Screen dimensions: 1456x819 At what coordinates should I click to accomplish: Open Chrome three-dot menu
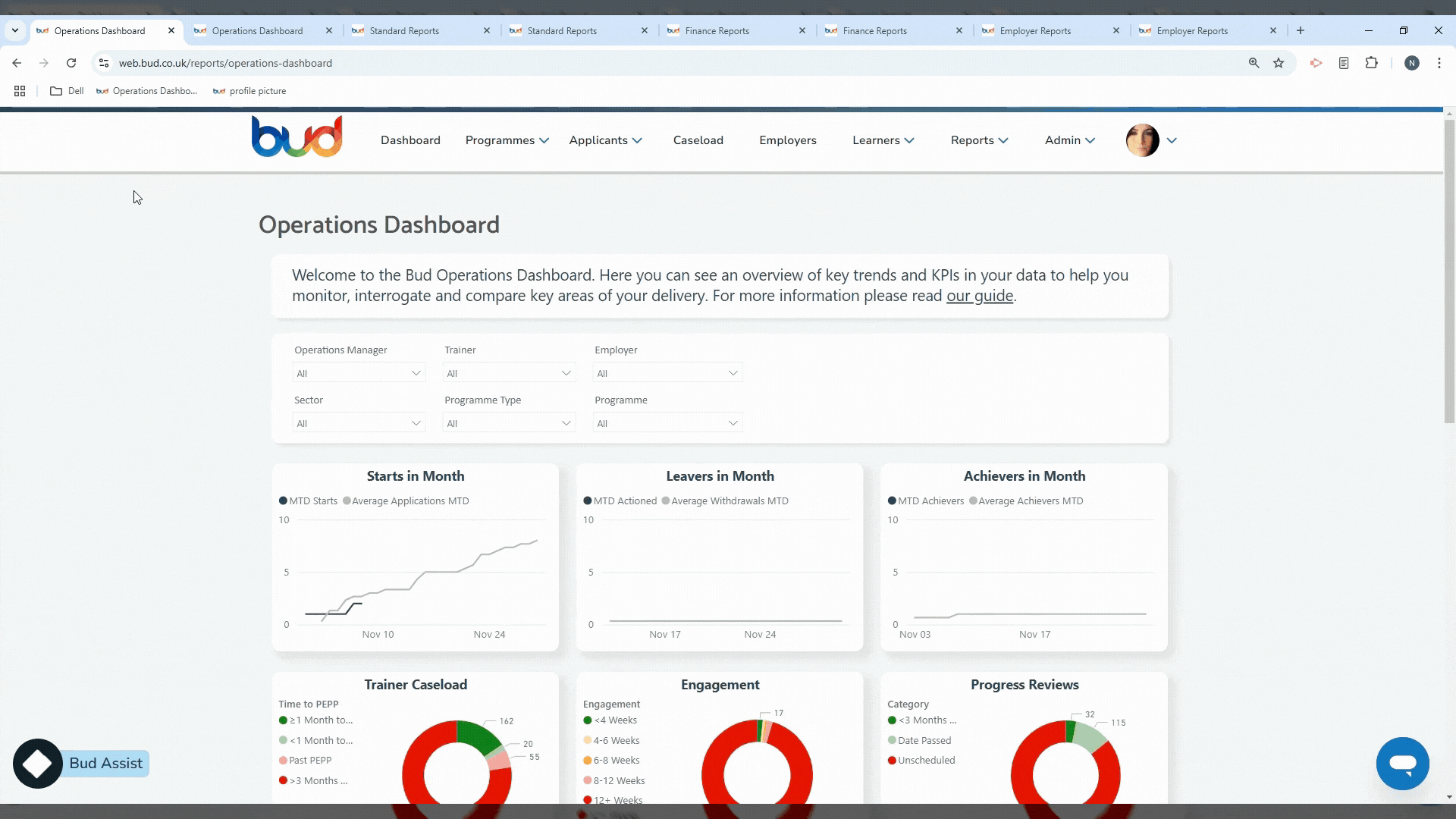pos(1439,63)
